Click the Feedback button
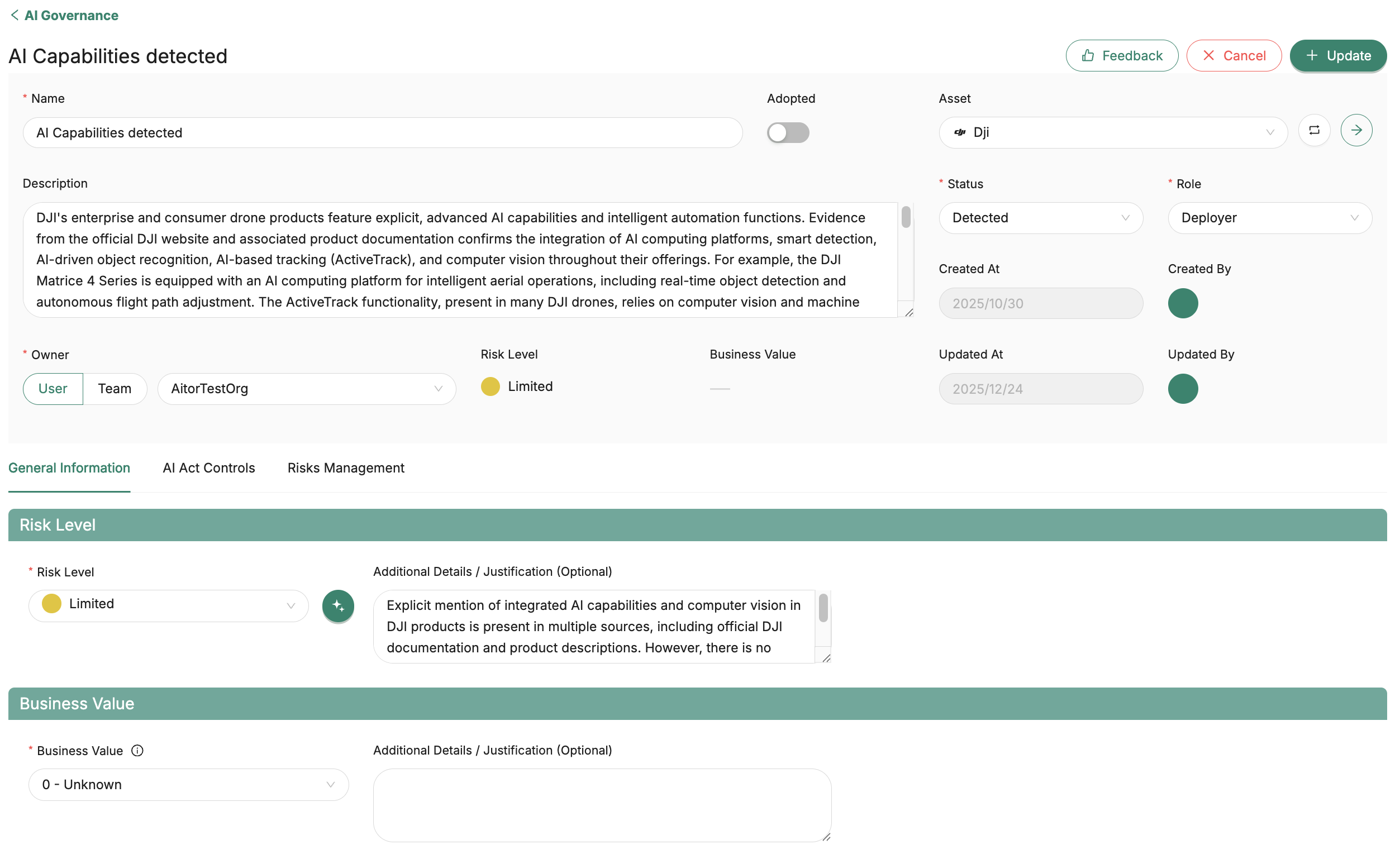This screenshot has height=859, width=1400. pyautogui.click(x=1121, y=56)
